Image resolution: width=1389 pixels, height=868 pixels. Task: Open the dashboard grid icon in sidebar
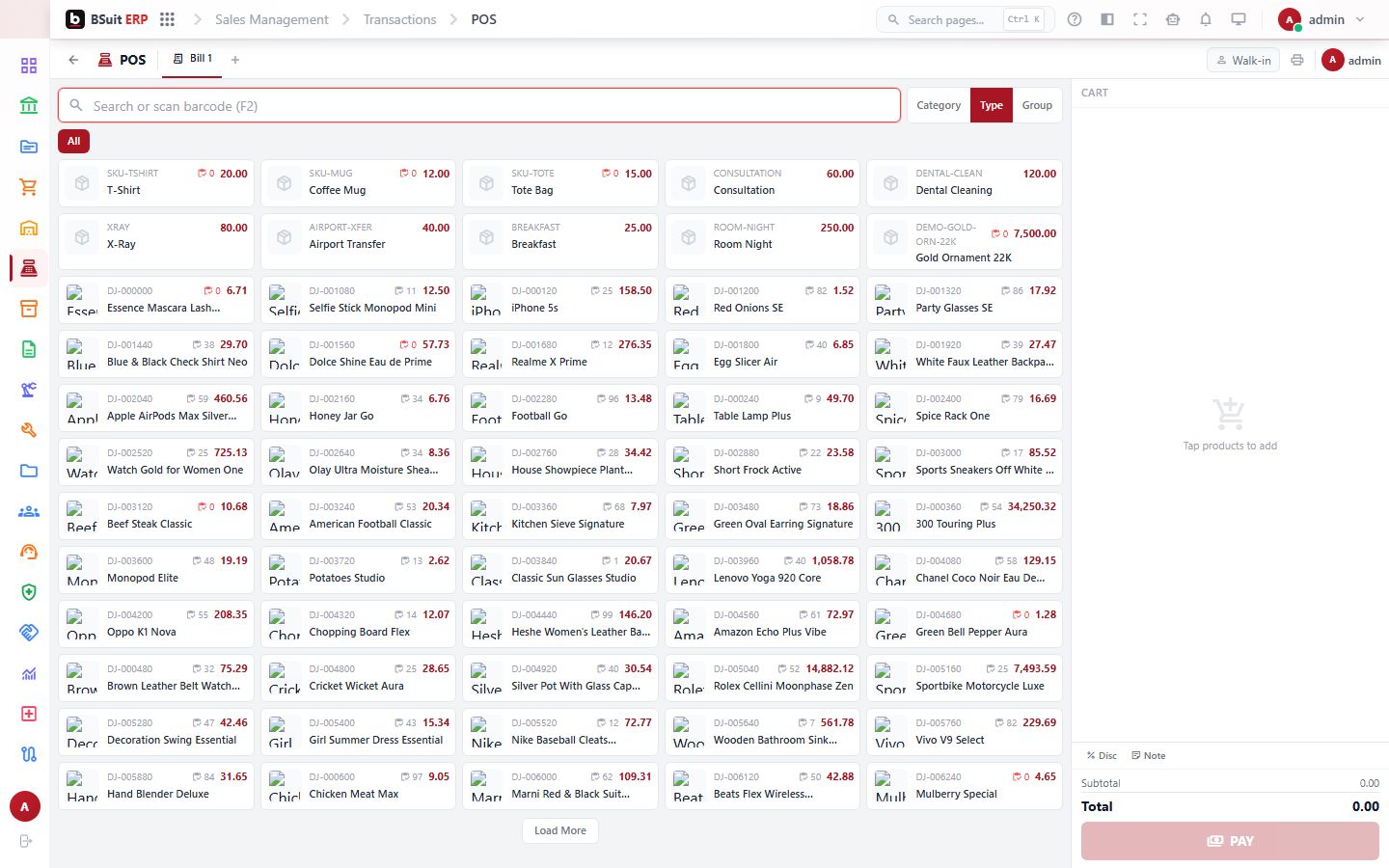[29, 66]
